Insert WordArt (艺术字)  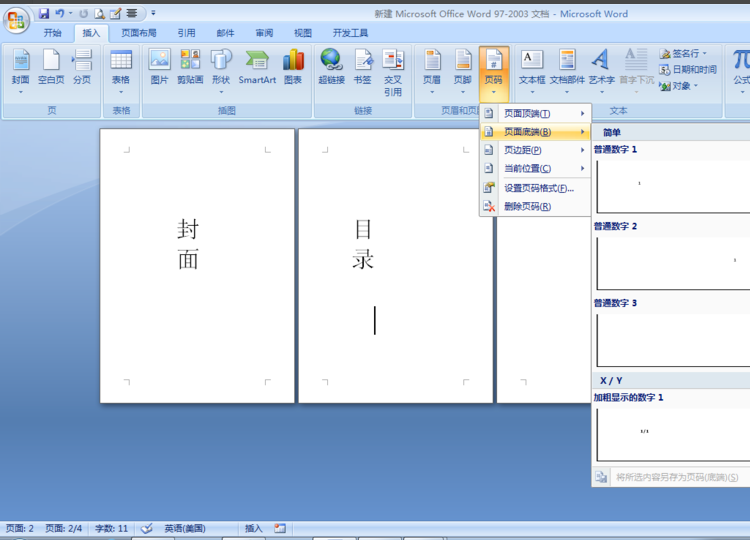coord(601,72)
